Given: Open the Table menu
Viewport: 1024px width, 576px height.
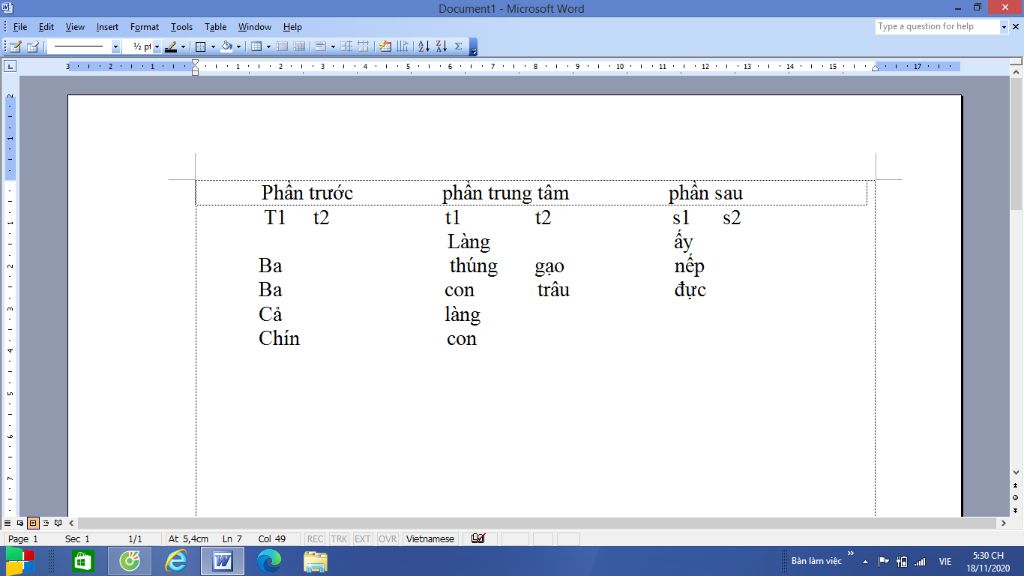Looking at the screenshot, I should pyautogui.click(x=216, y=27).
